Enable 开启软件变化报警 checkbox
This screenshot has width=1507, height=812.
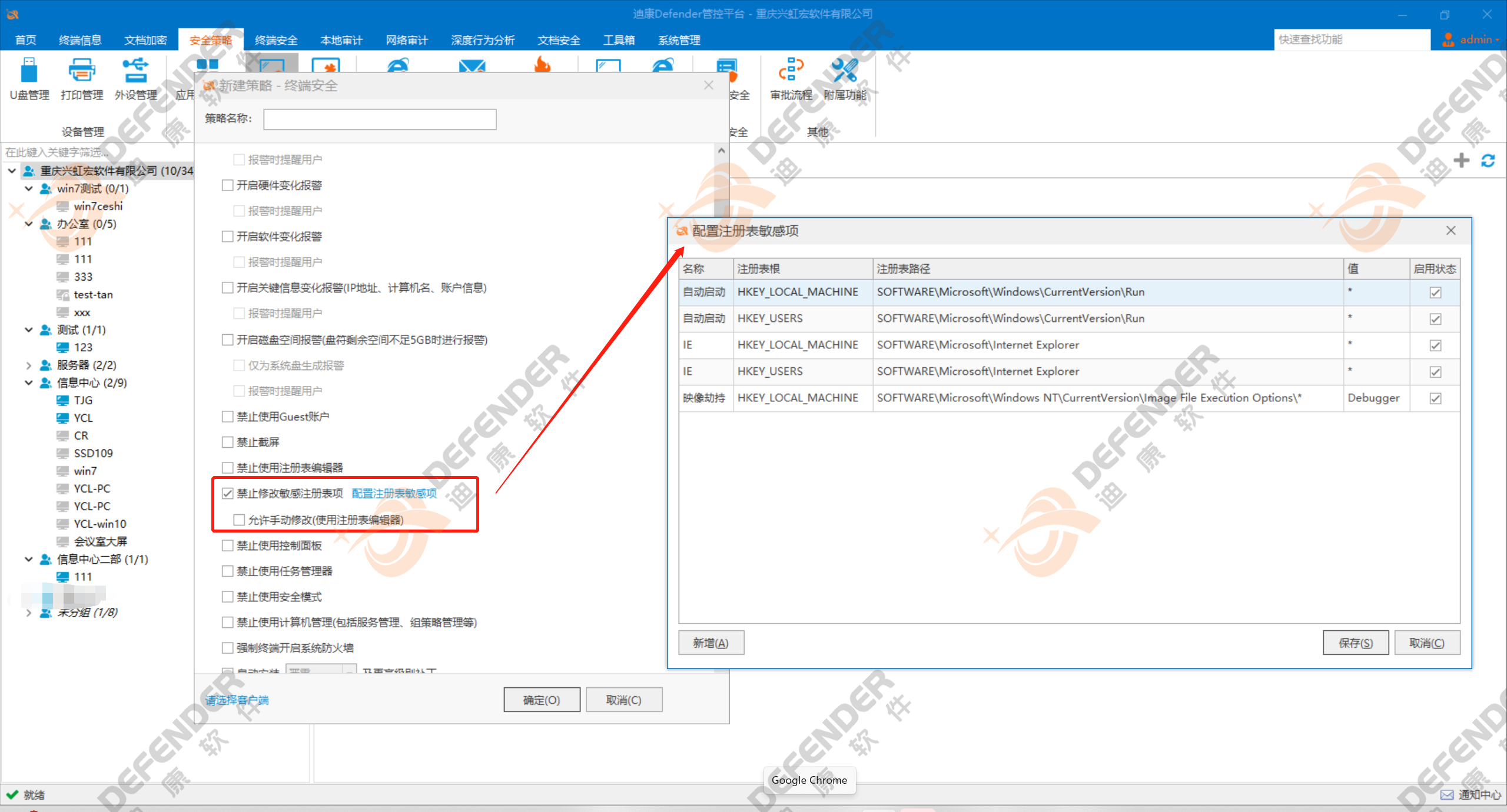coord(228,237)
